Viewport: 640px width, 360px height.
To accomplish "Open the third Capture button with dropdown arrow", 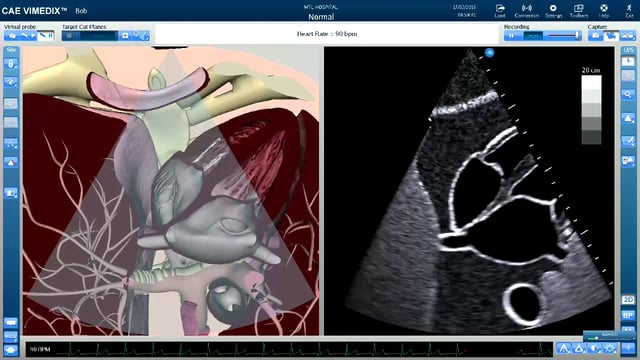I will click(628, 36).
